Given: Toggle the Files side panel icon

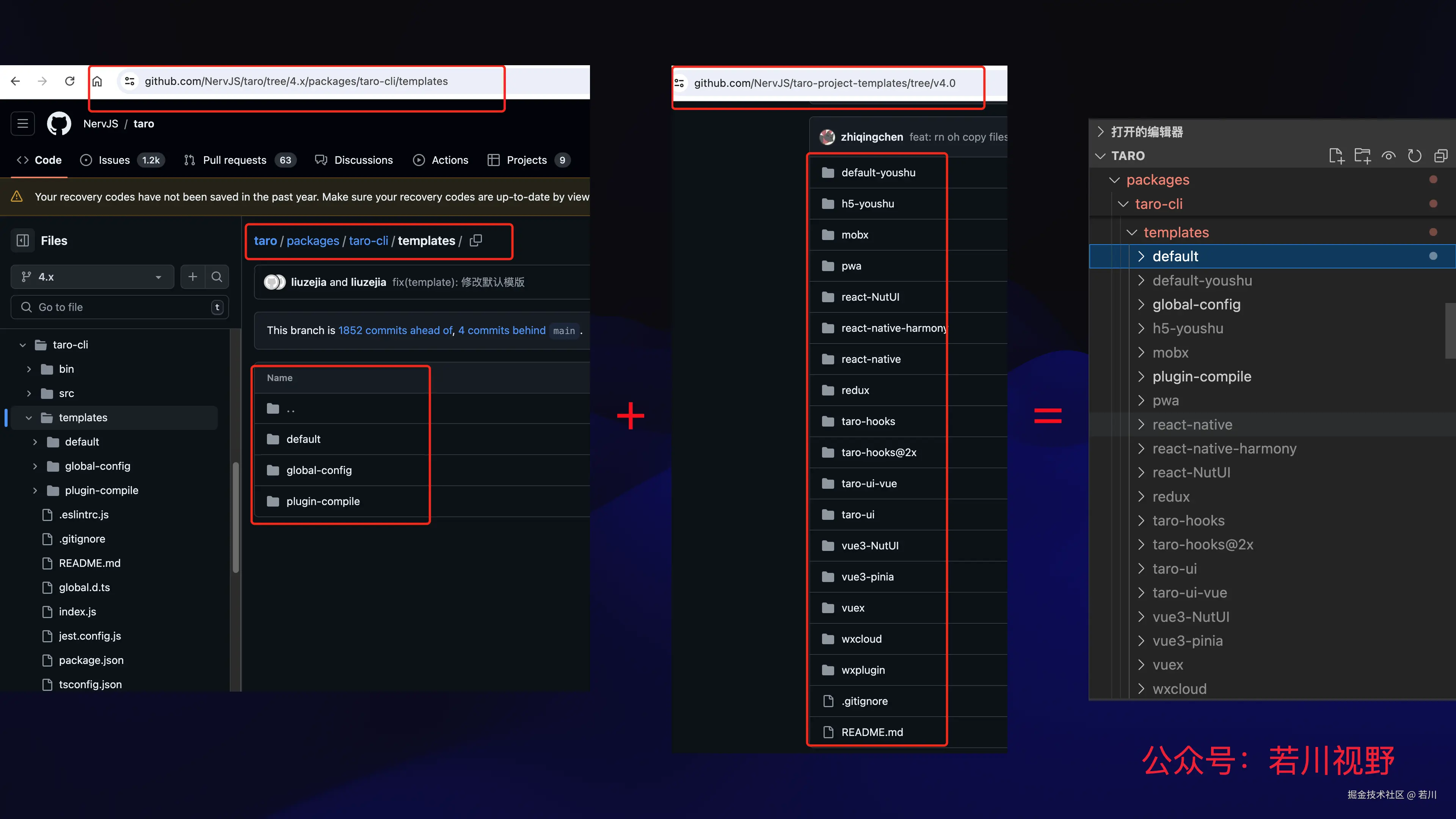Looking at the screenshot, I should [23, 240].
